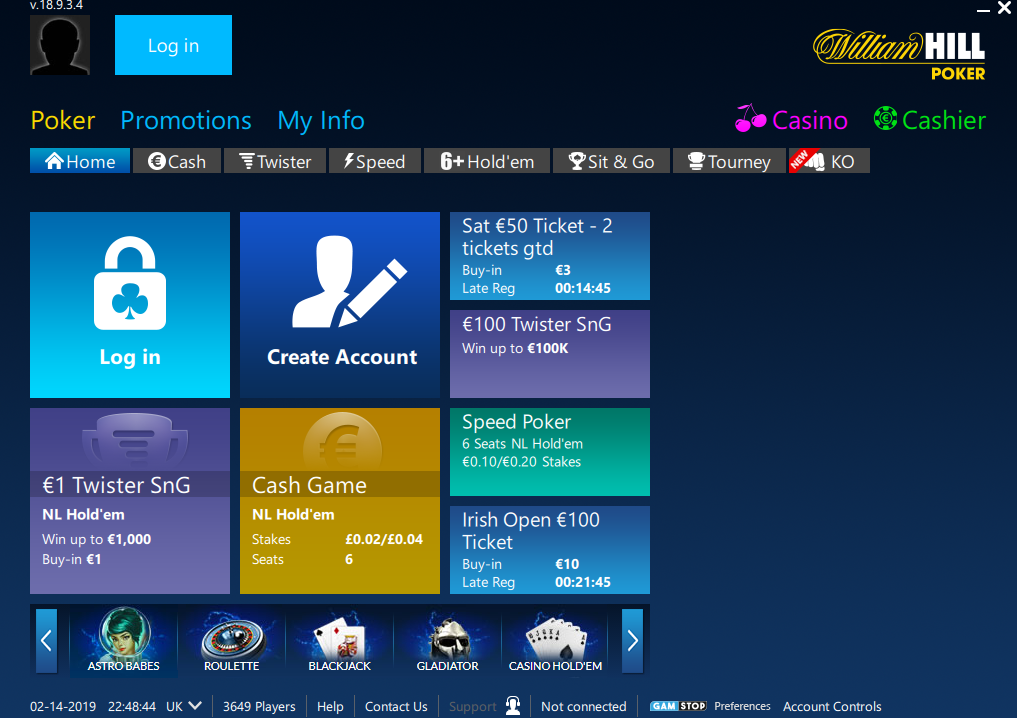Open the UK language dropdown
Viewport: 1017px width, 718px height.
[x=183, y=705]
